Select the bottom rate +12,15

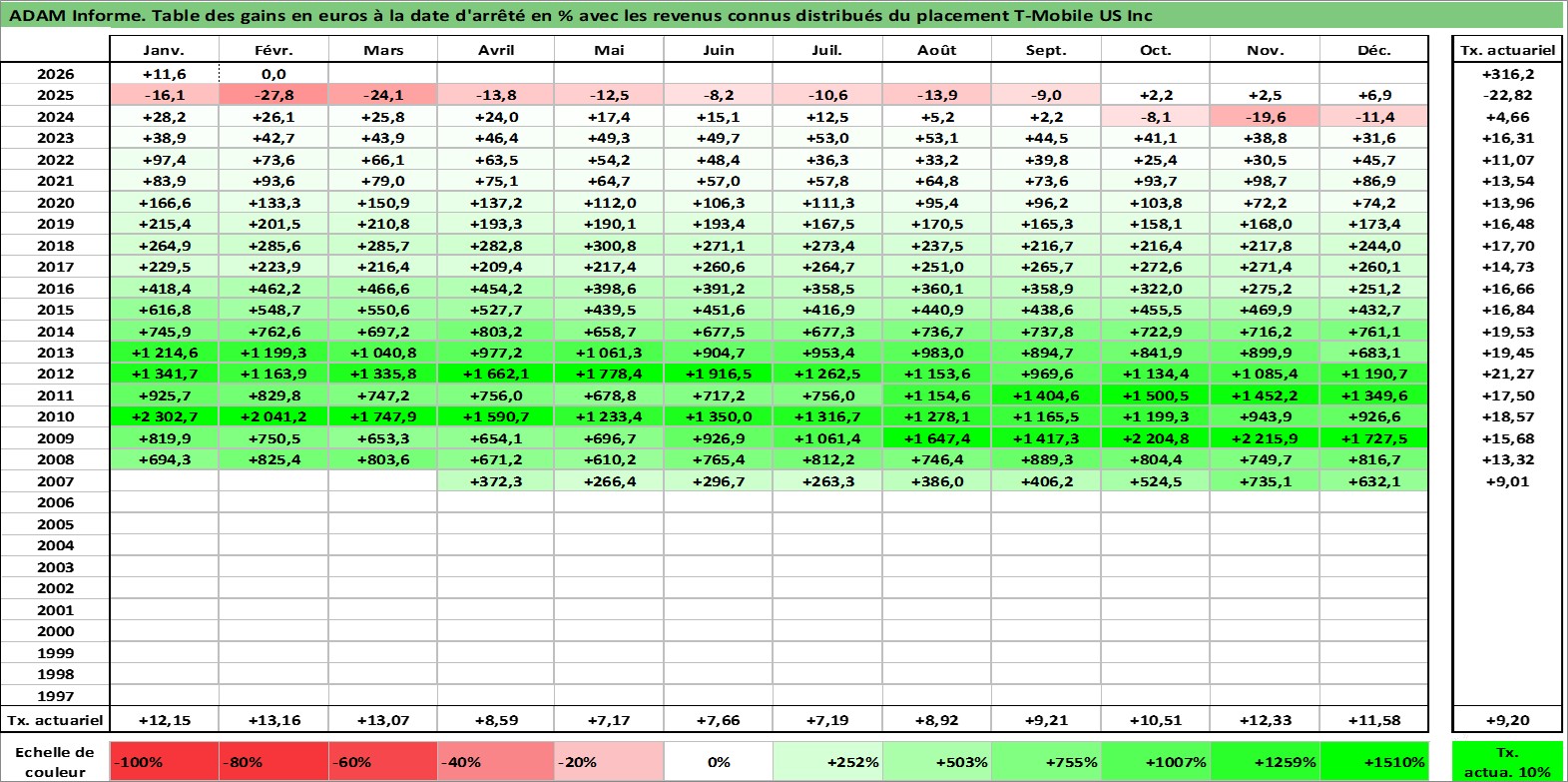(x=164, y=720)
